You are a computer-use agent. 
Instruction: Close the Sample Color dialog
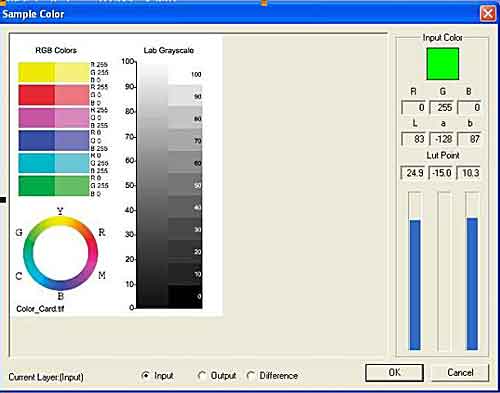coord(488,14)
